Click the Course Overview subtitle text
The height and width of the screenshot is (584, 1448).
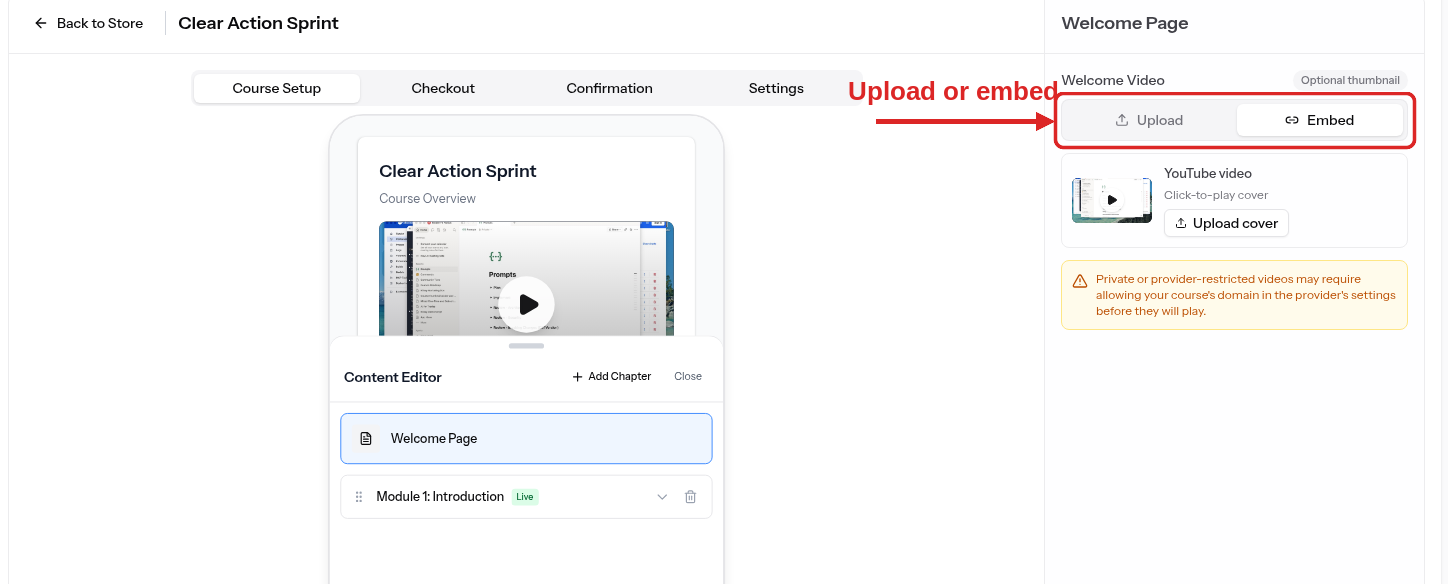pyautogui.click(x=428, y=198)
